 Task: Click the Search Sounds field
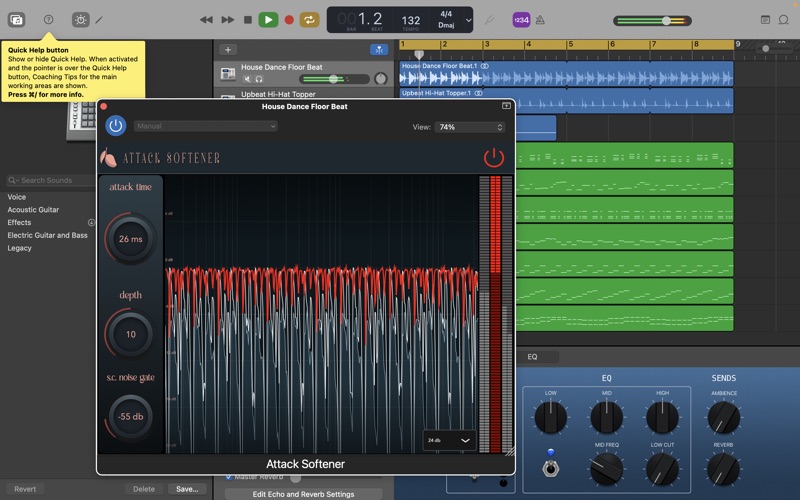coord(51,180)
